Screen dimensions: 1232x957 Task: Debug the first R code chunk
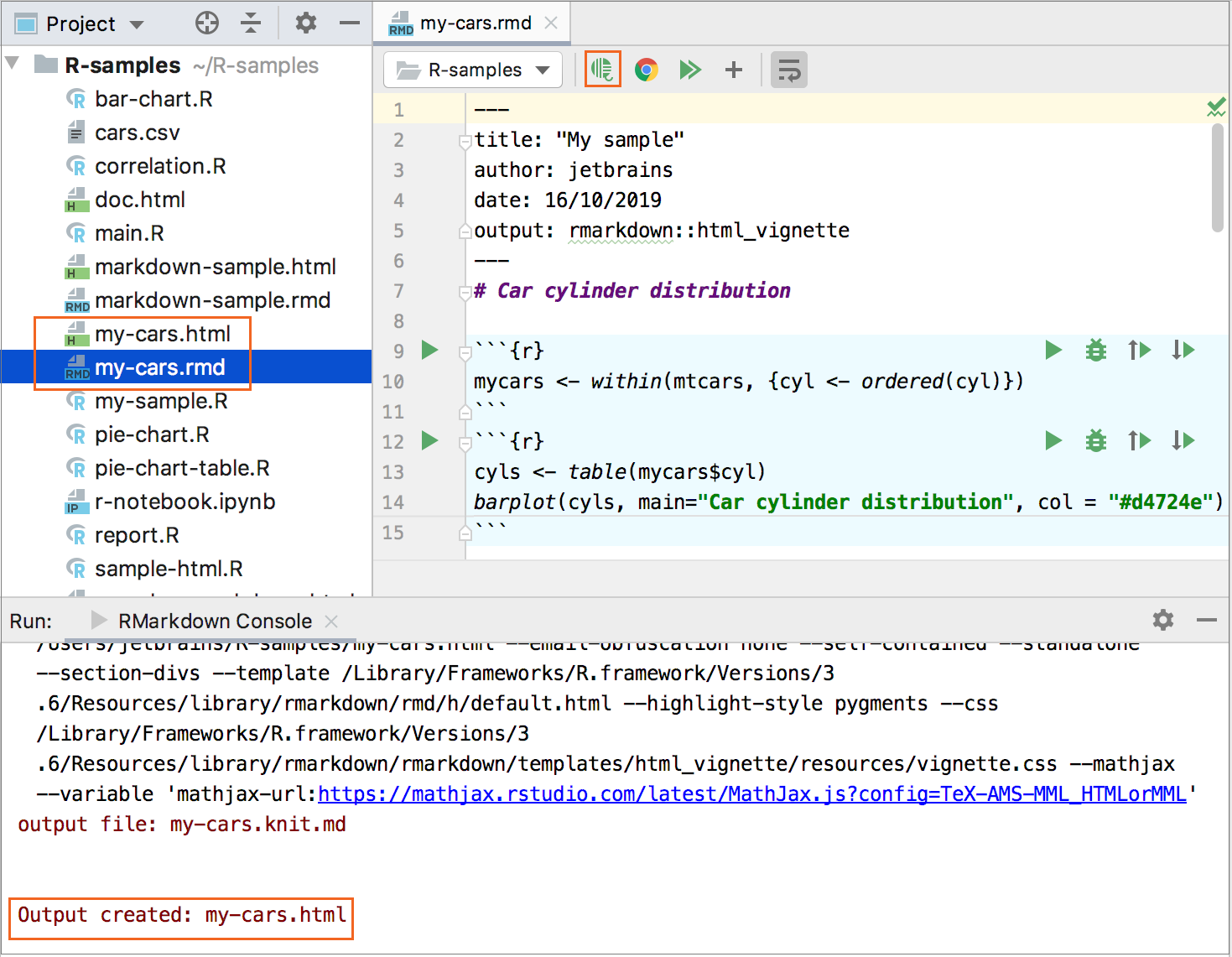click(1095, 350)
